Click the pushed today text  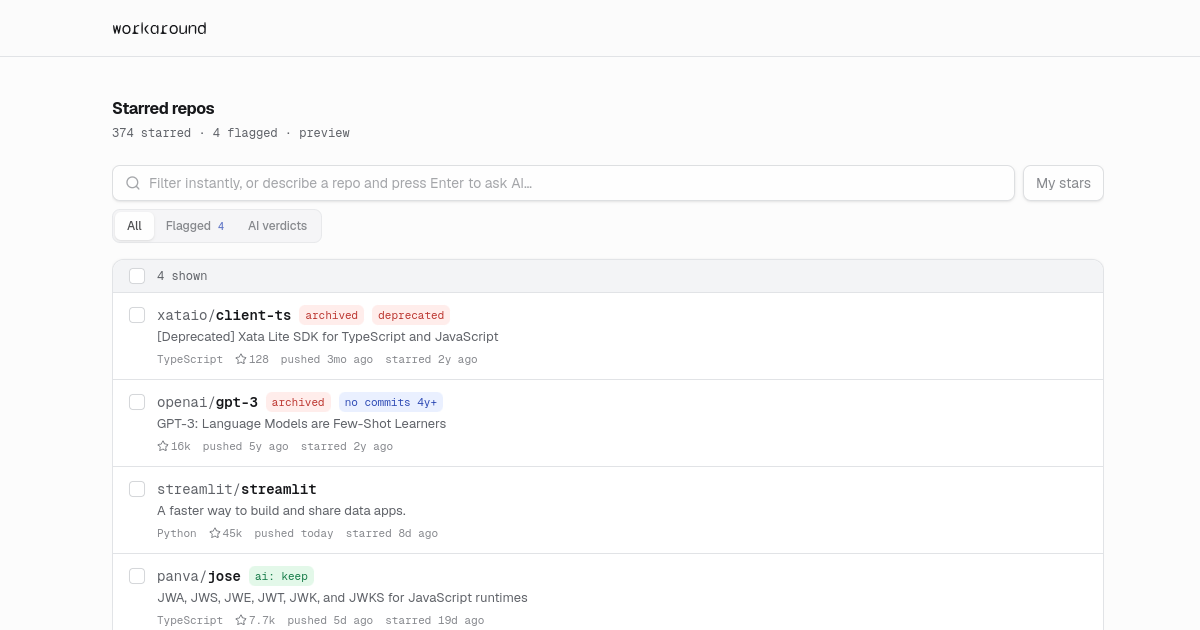coord(294,533)
